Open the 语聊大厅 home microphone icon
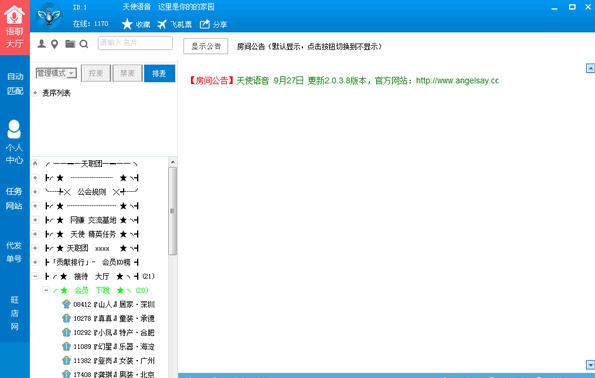This screenshot has height=378, width=595. 14,14
